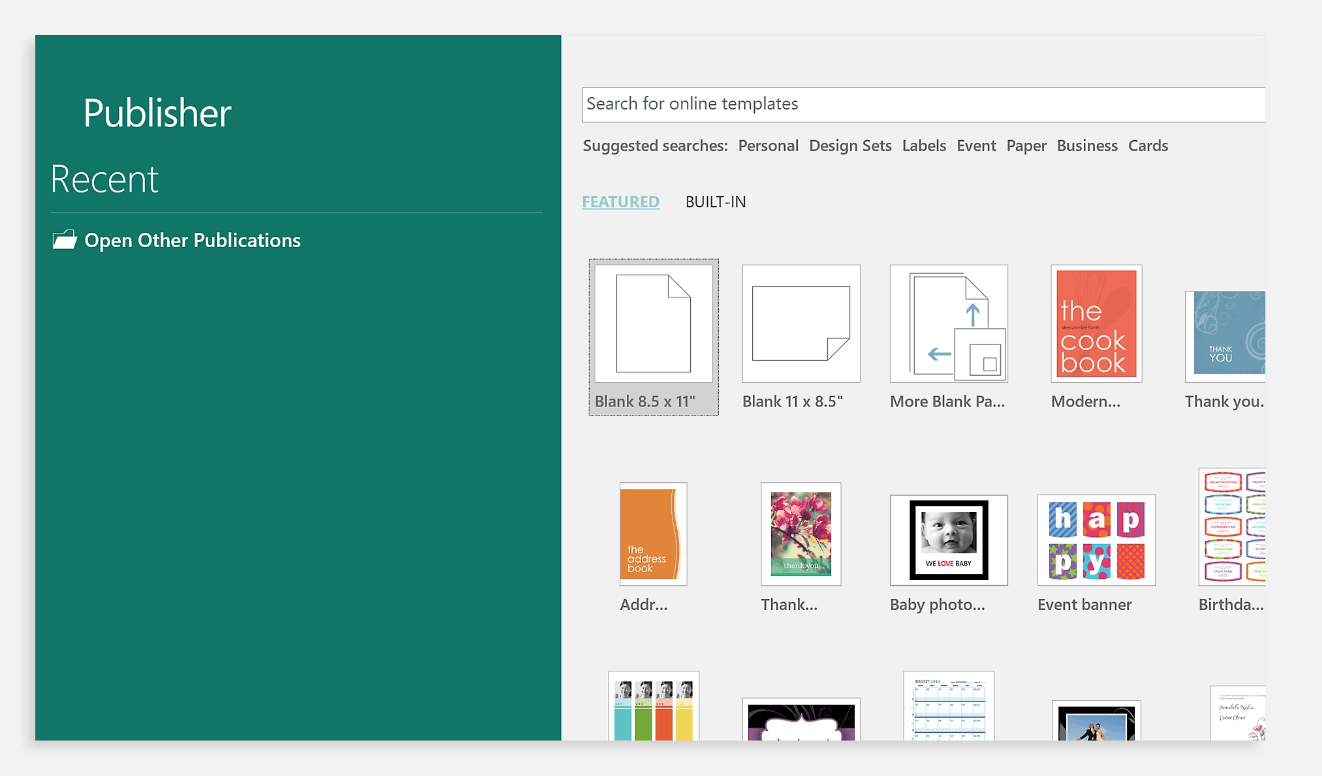
Task: Click the Labels suggested search
Action: pyautogui.click(x=924, y=146)
